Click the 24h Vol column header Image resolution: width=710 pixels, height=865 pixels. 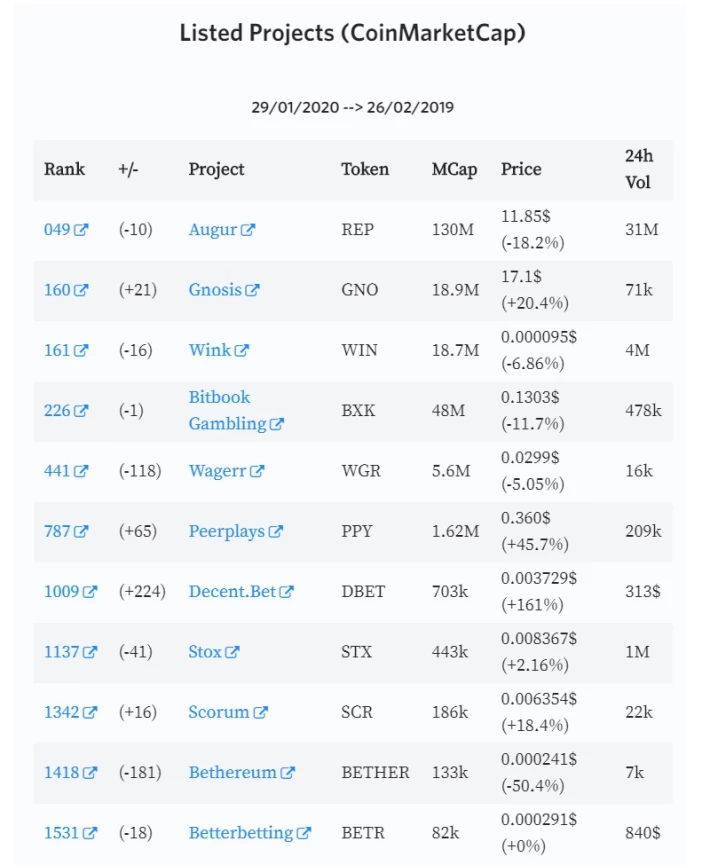(639, 169)
